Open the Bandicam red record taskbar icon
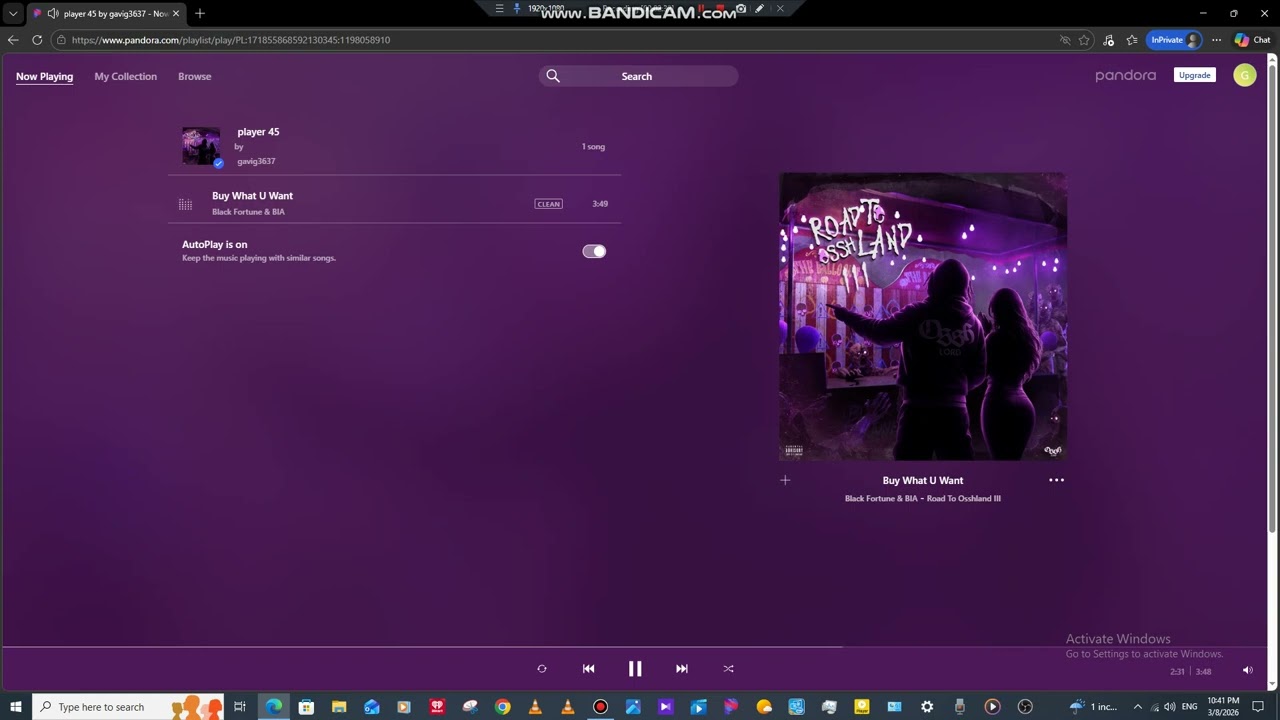The width and height of the screenshot is (1280, 720). click(x=600, y=707)
